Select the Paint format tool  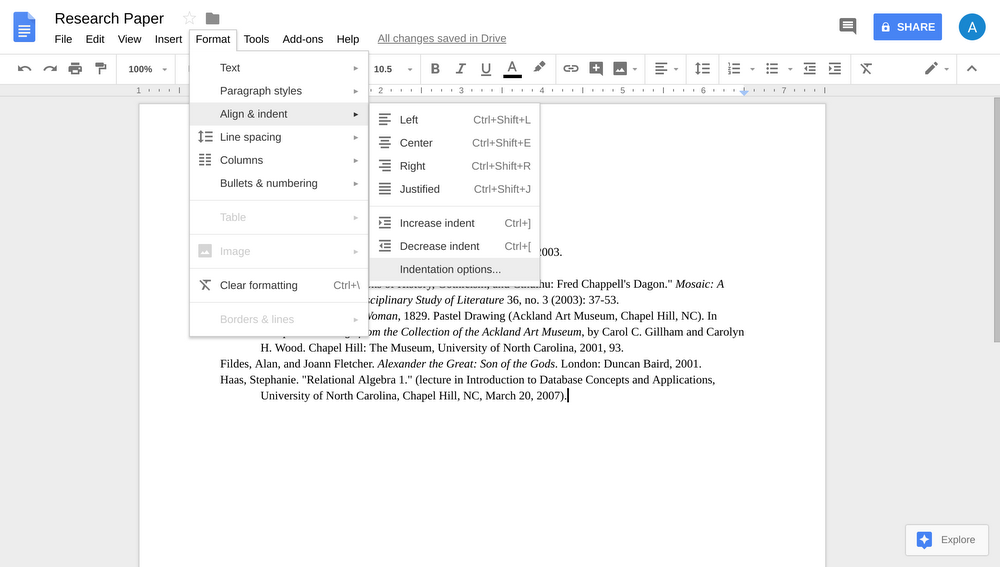tap(101, 68)
